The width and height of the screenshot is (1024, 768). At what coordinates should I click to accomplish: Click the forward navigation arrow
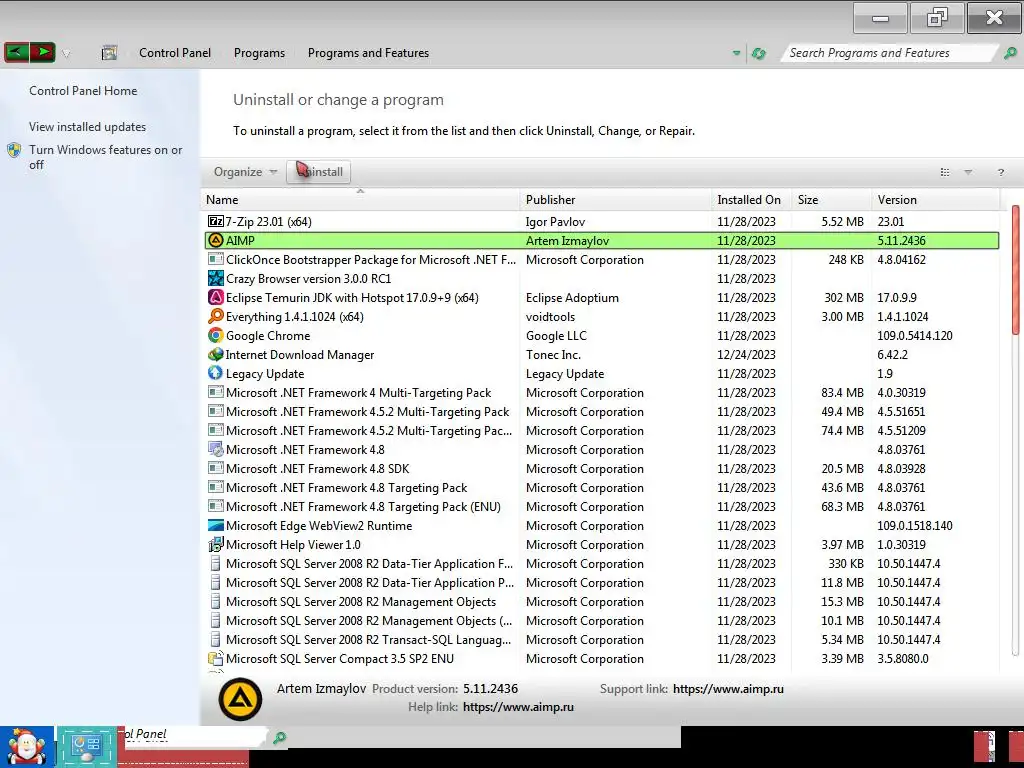pos(42,52)
